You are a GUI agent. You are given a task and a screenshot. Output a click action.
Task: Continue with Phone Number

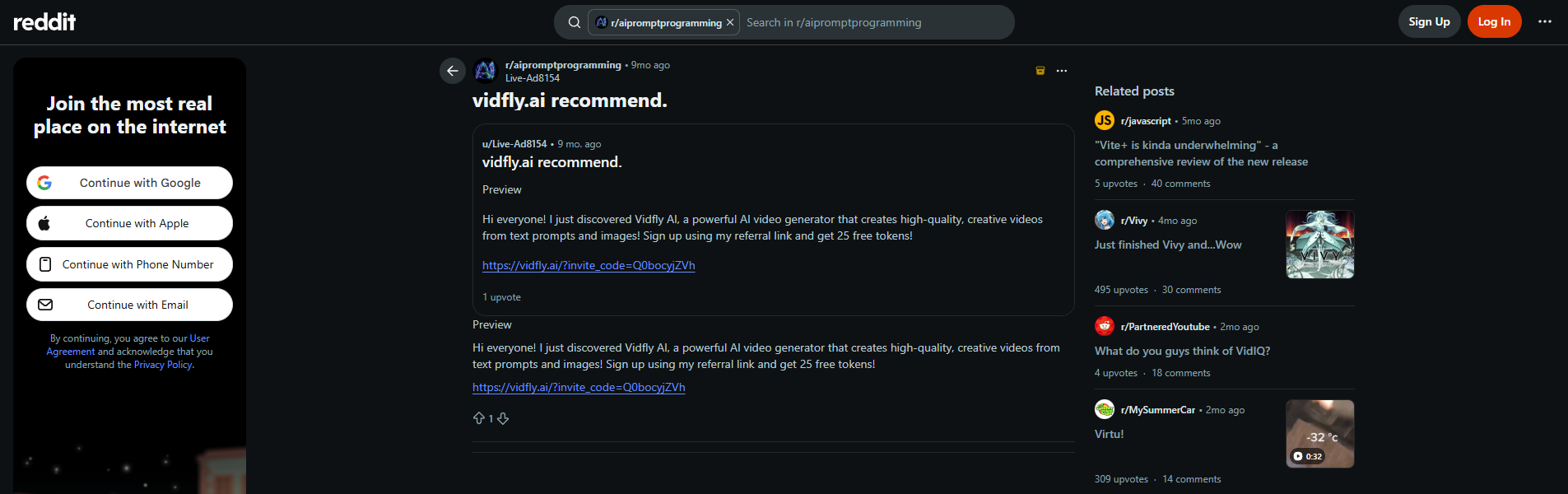tap(129, 264)
